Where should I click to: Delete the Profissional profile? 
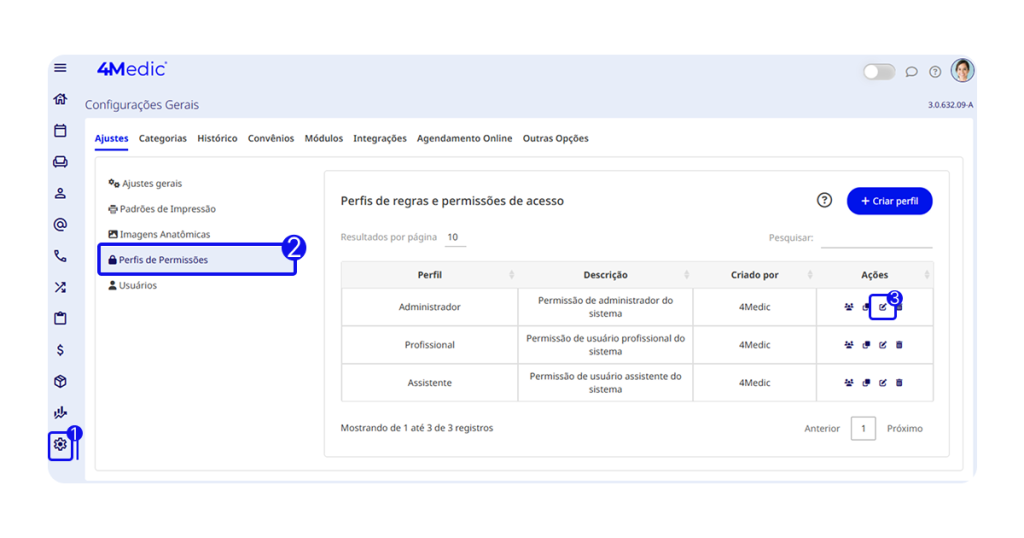pyautogui.click(x=899, y=345)
